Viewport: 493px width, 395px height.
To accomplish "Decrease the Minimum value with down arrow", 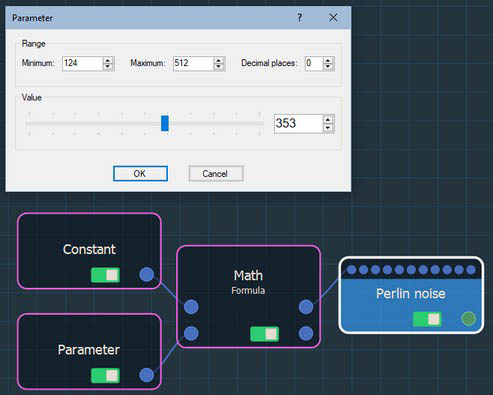I will pyautogui.click(x=108, y=67).
